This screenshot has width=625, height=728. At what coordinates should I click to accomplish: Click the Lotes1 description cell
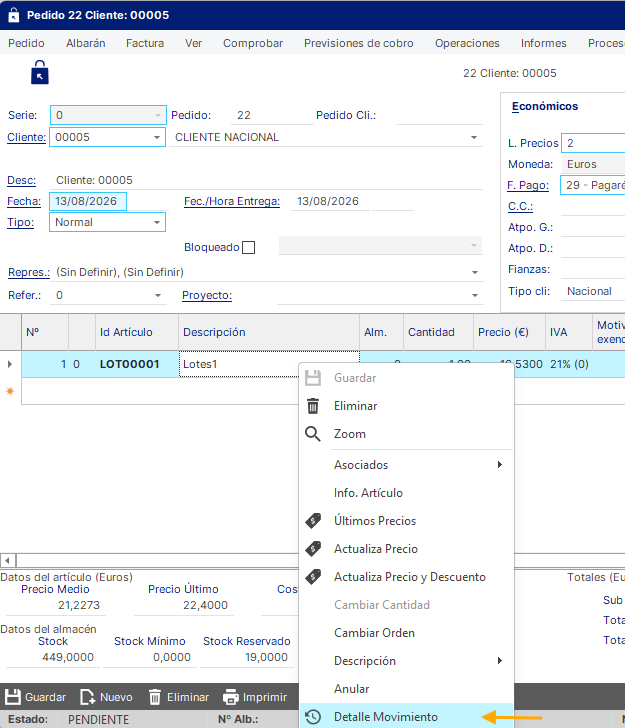pyautogui.click(x=269, y=364)
